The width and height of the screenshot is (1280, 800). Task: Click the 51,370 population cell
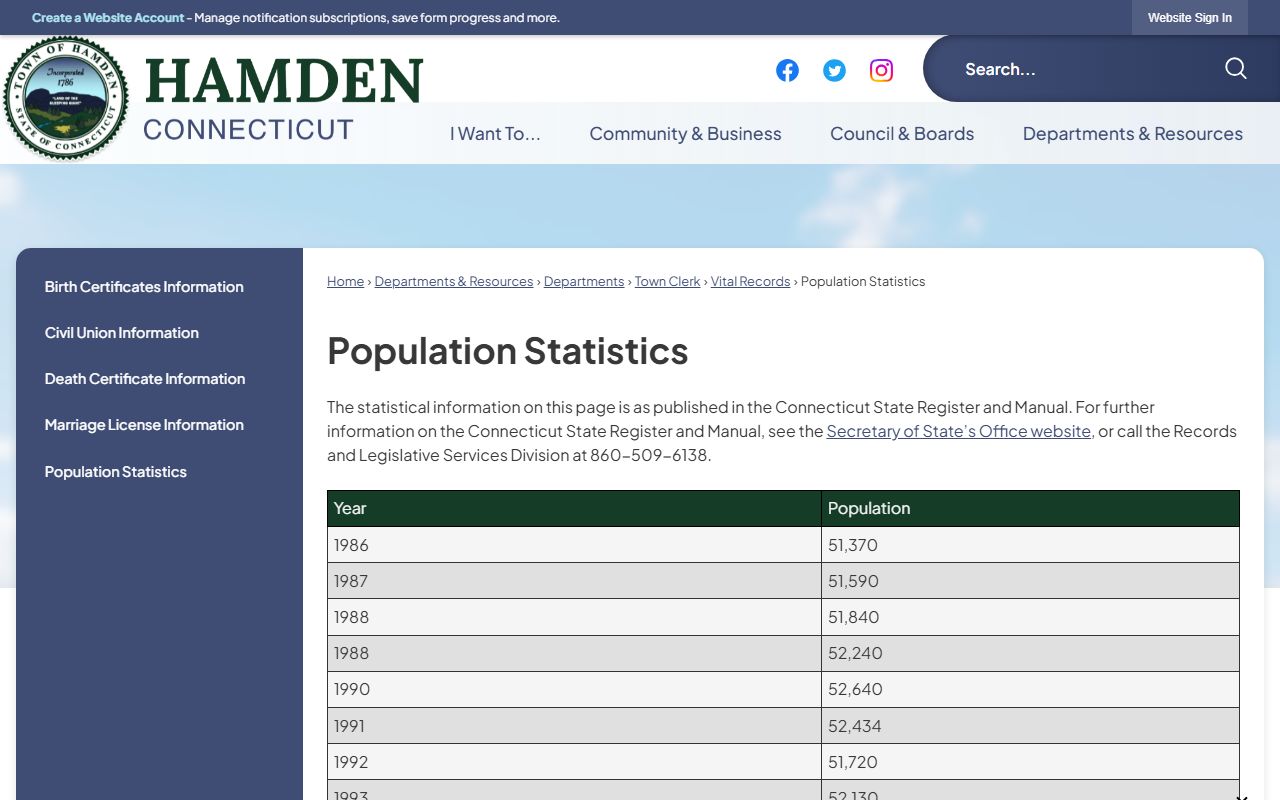1030,545
